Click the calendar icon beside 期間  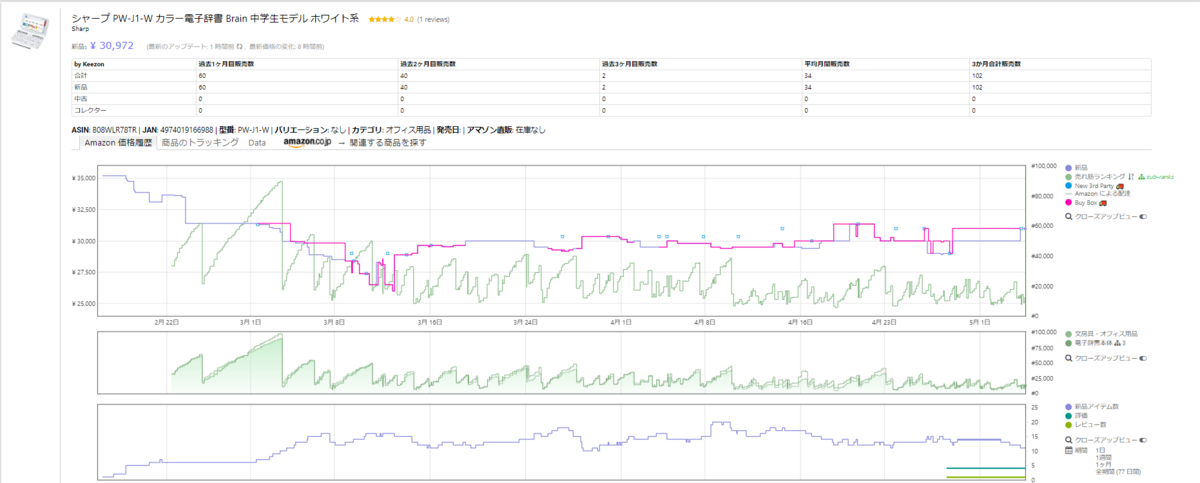[x=1069, y=449]
